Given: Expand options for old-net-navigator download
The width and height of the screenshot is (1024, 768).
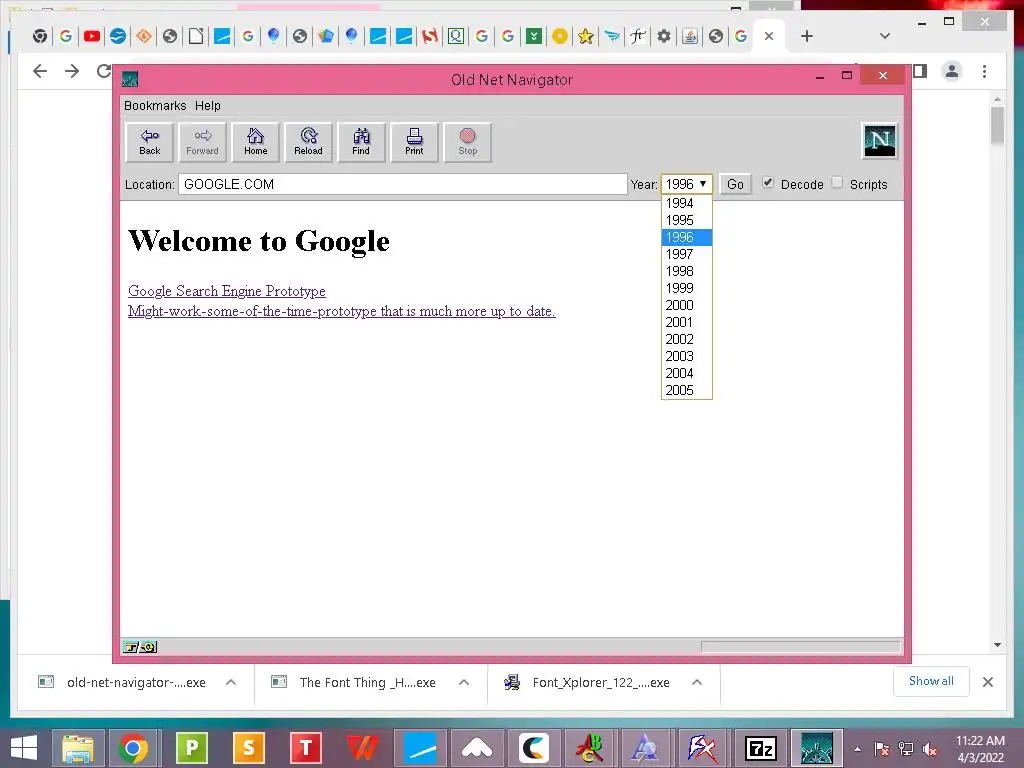Looking at the screenshot, I should pyautogui.click(x=231, y=682).
